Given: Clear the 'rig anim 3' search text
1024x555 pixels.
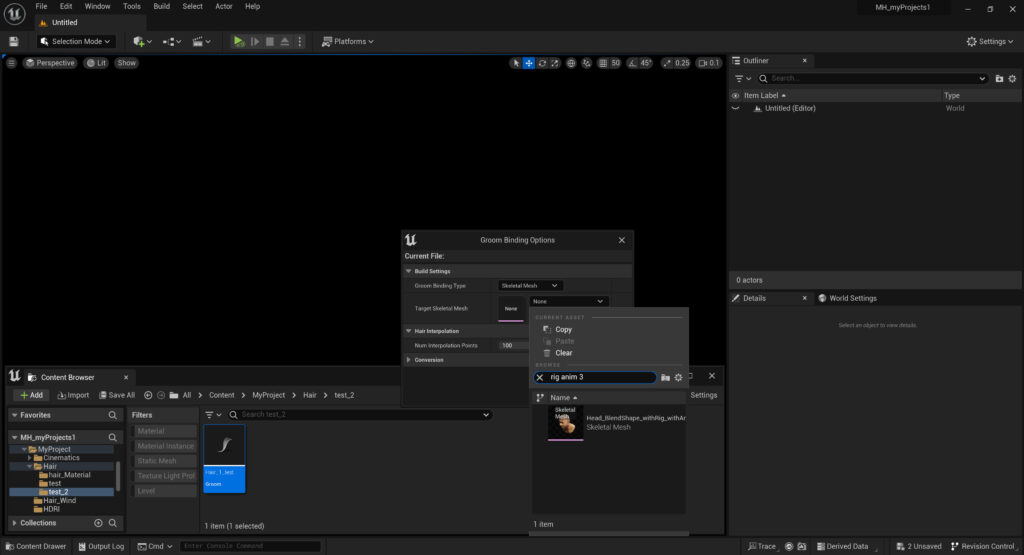Looking at the screenshot, I should (540, 377).
